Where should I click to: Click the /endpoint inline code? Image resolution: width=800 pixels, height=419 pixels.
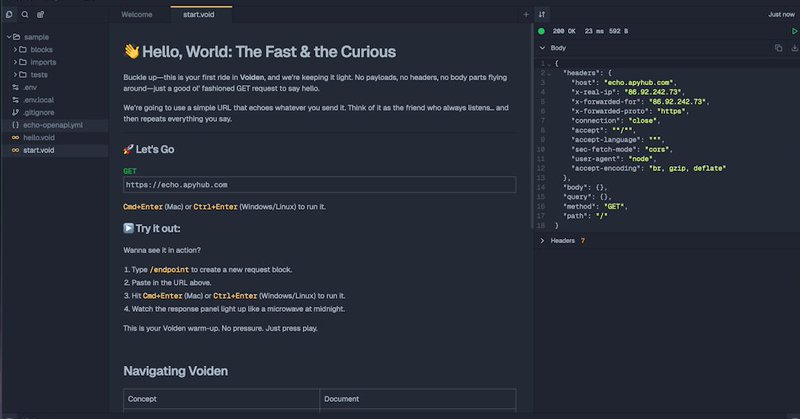[169, 269]
